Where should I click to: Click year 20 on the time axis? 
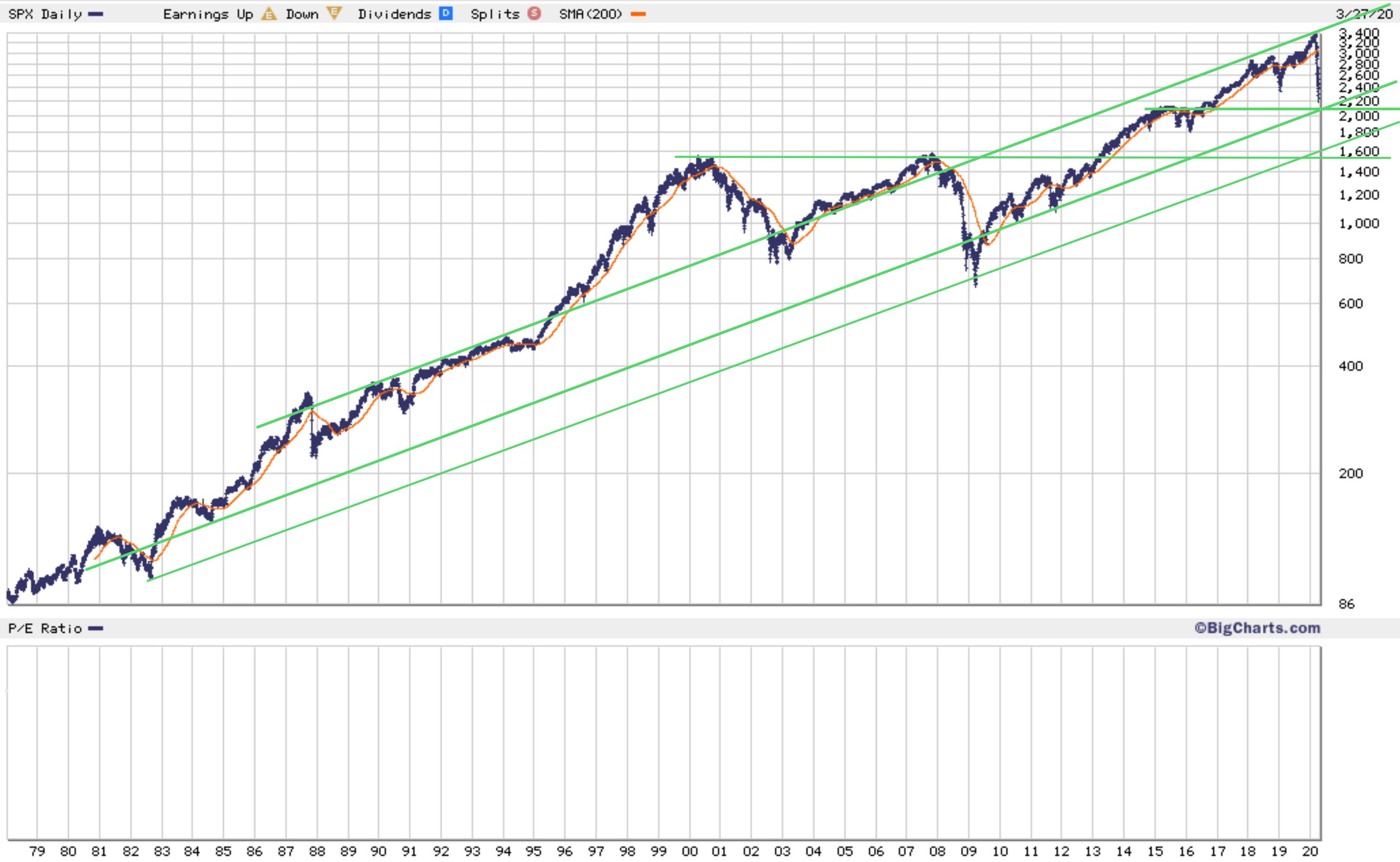point(1310,851)
